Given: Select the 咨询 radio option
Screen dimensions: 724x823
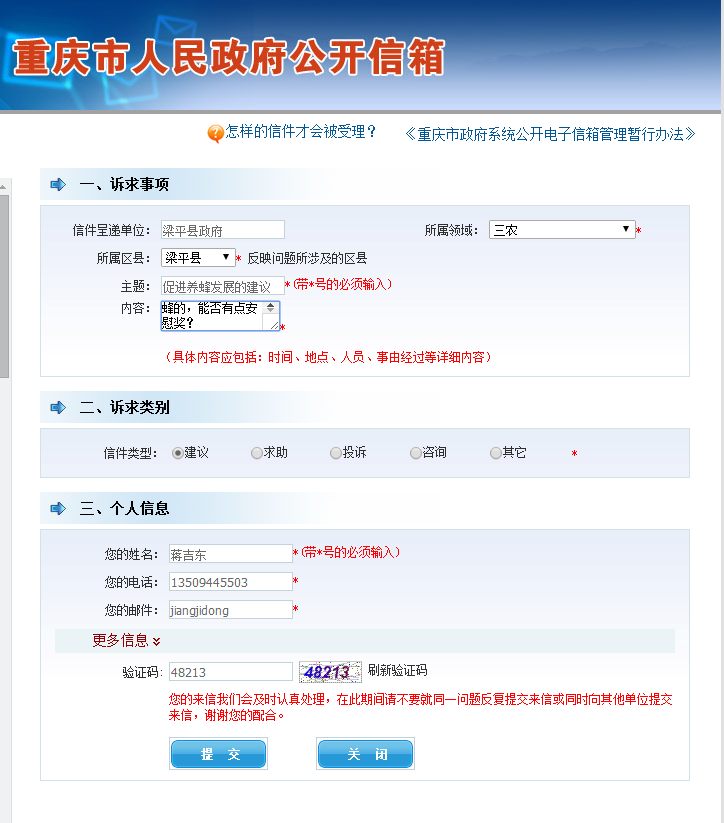Looking at the screenshot, I should (x=416, y=453).
